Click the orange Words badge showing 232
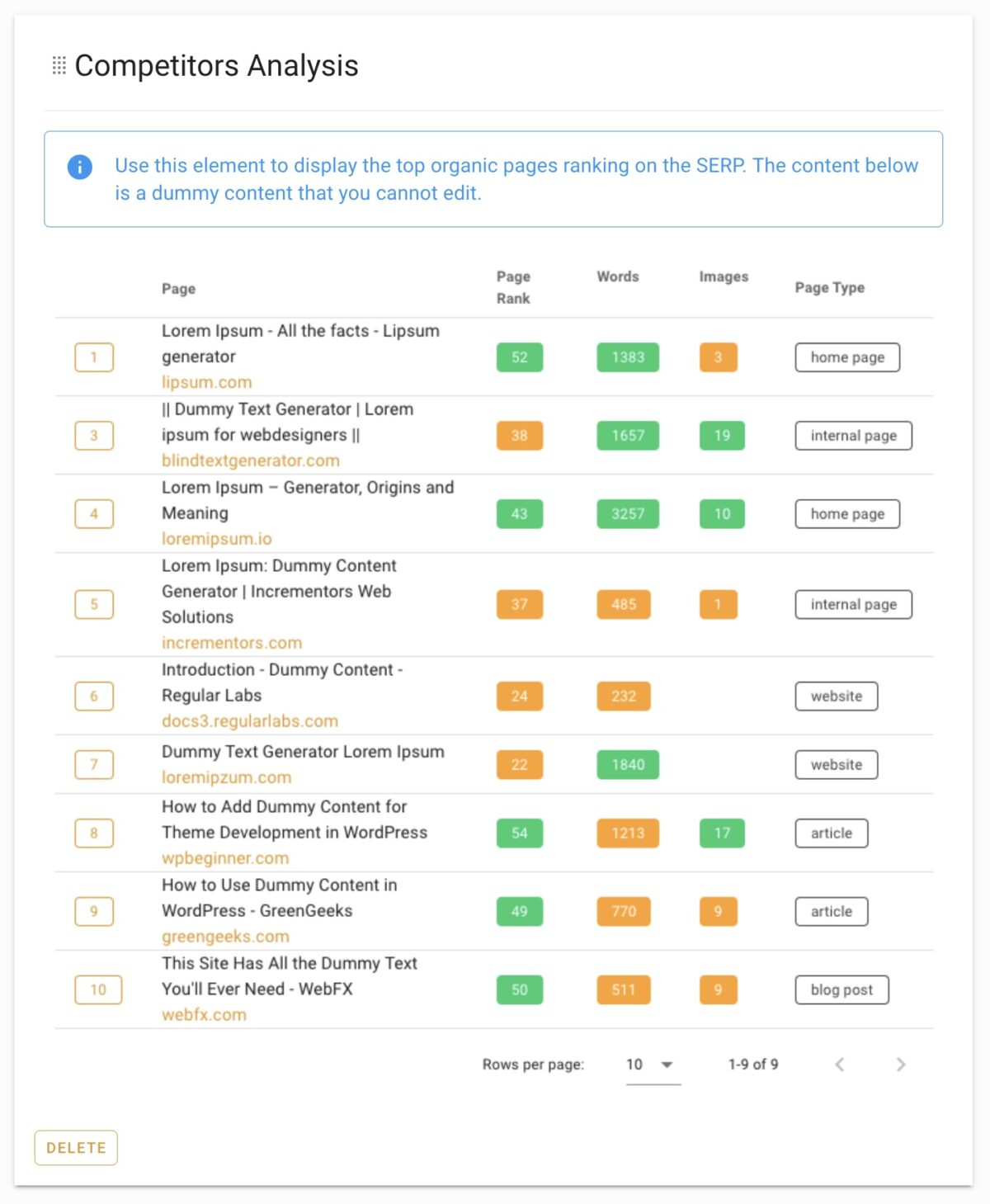 pos(624,696)
